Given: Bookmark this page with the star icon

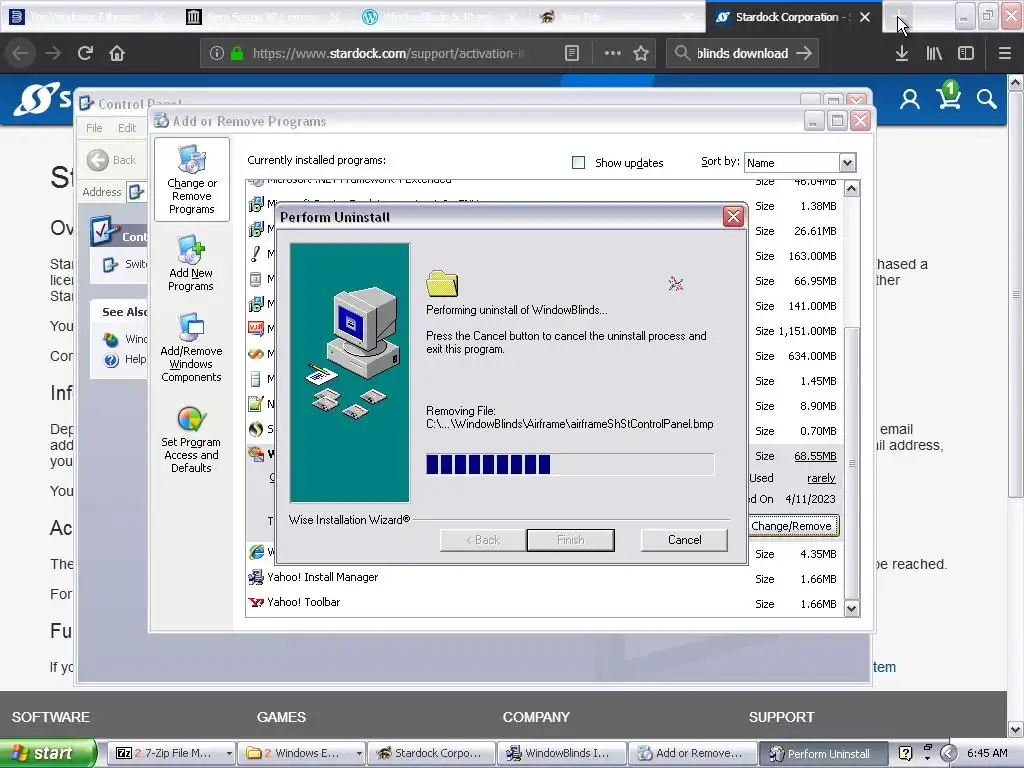Looking at the screenshot, I should click(x=641, y=53).
